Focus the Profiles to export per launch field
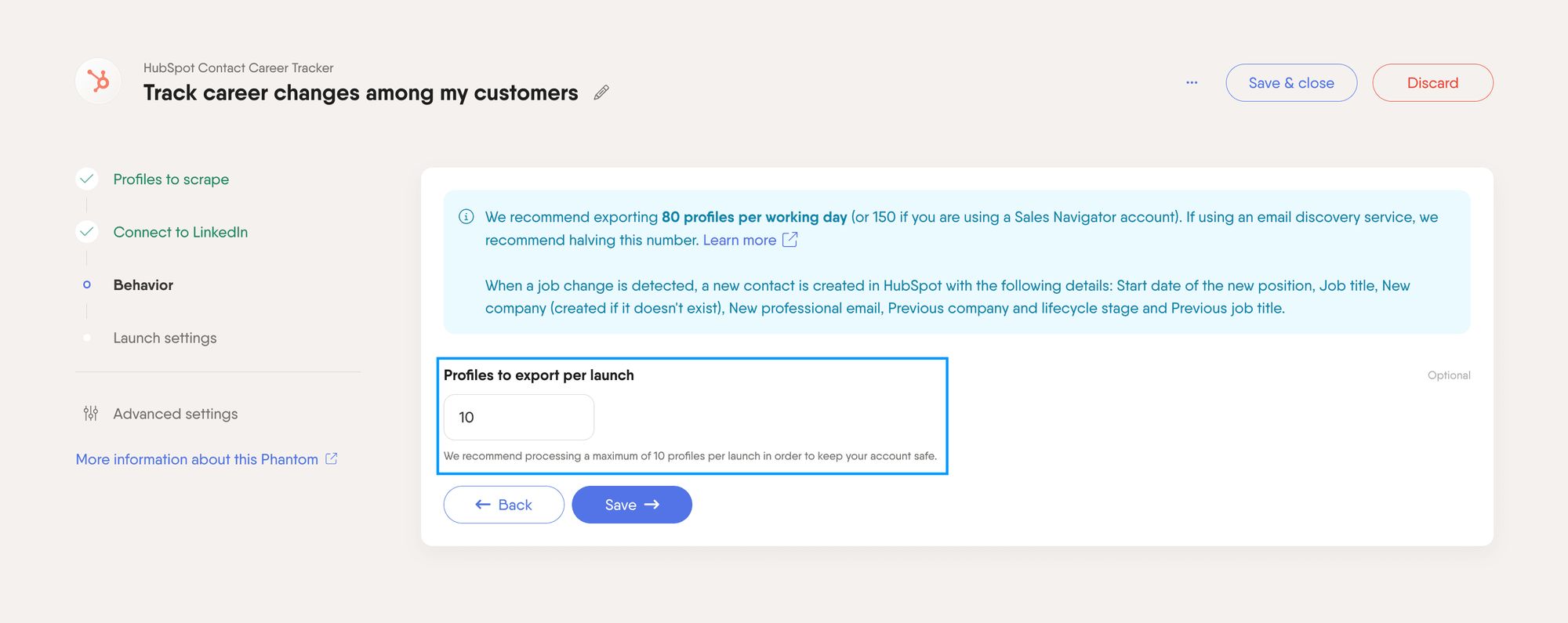The width and height of the screenshot is (1568, 623). pos(519,418)
